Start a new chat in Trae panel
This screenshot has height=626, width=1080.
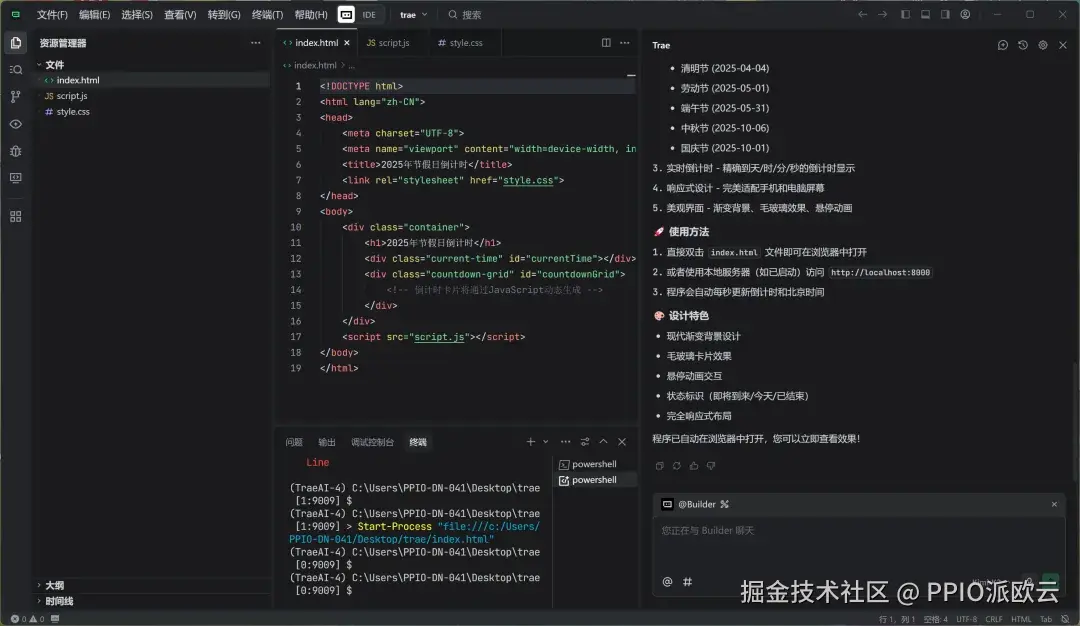tap(1003, 45)
